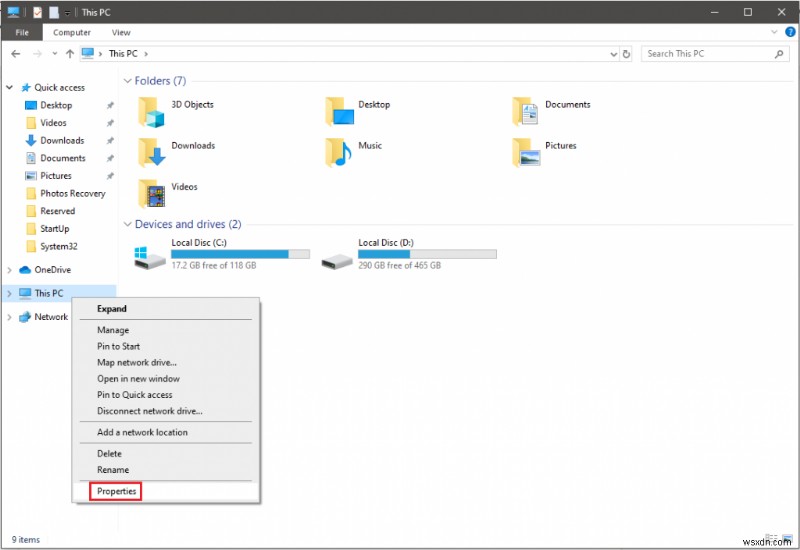This screenshot has height=550, width=800.
Task: Open the Pictures folder icon in Folders
Action: coord(526,153)
